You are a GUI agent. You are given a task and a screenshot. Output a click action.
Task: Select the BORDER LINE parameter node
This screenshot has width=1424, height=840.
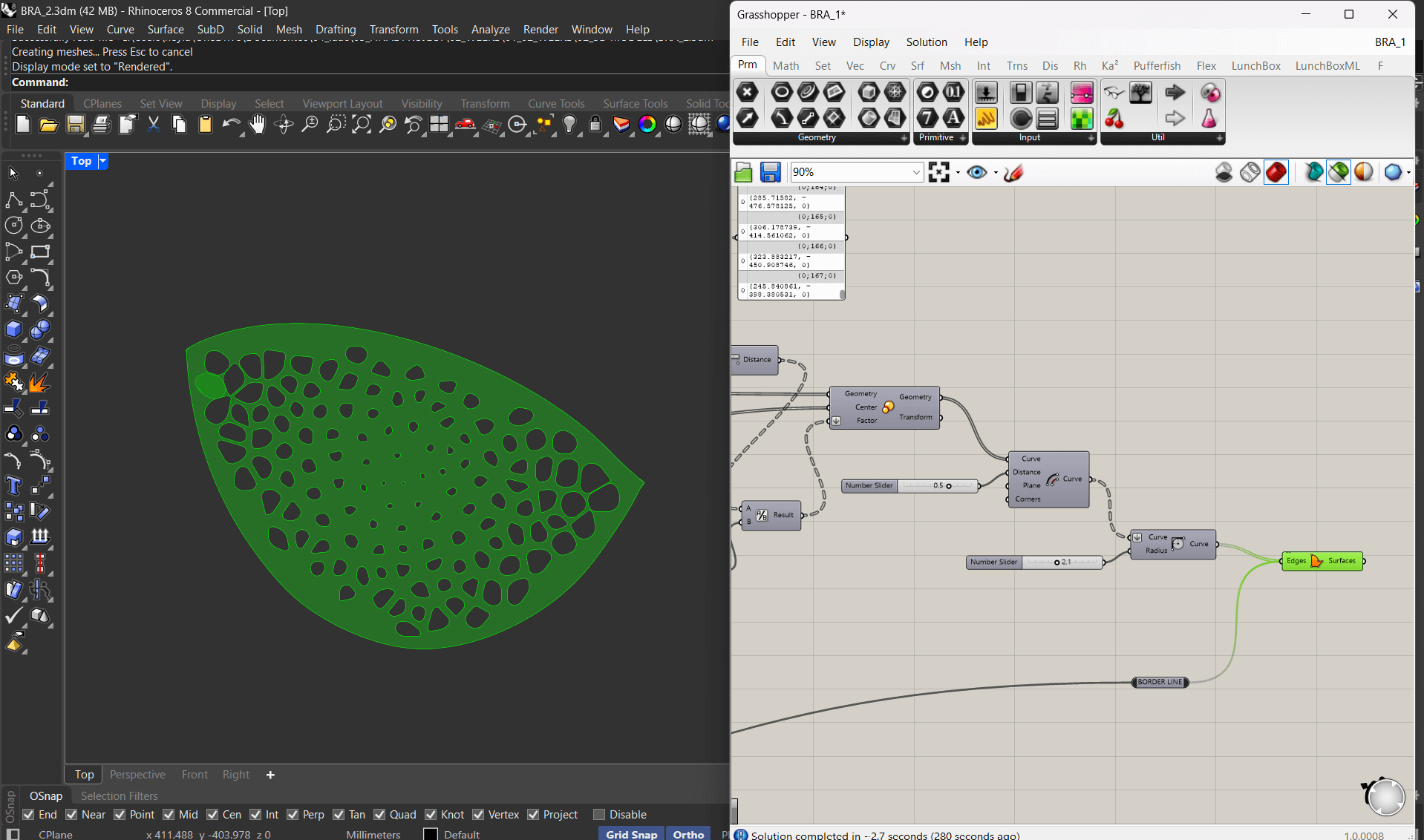coord(1160,682)
